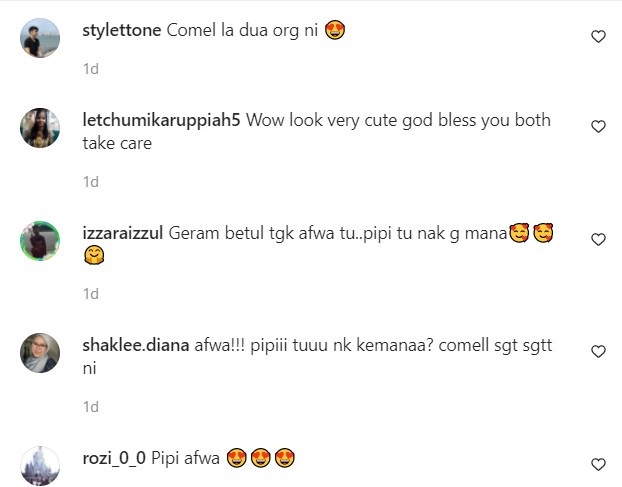View izzaraizzul's story ring avatar
The image size is (622, 487).
point(40,241)
